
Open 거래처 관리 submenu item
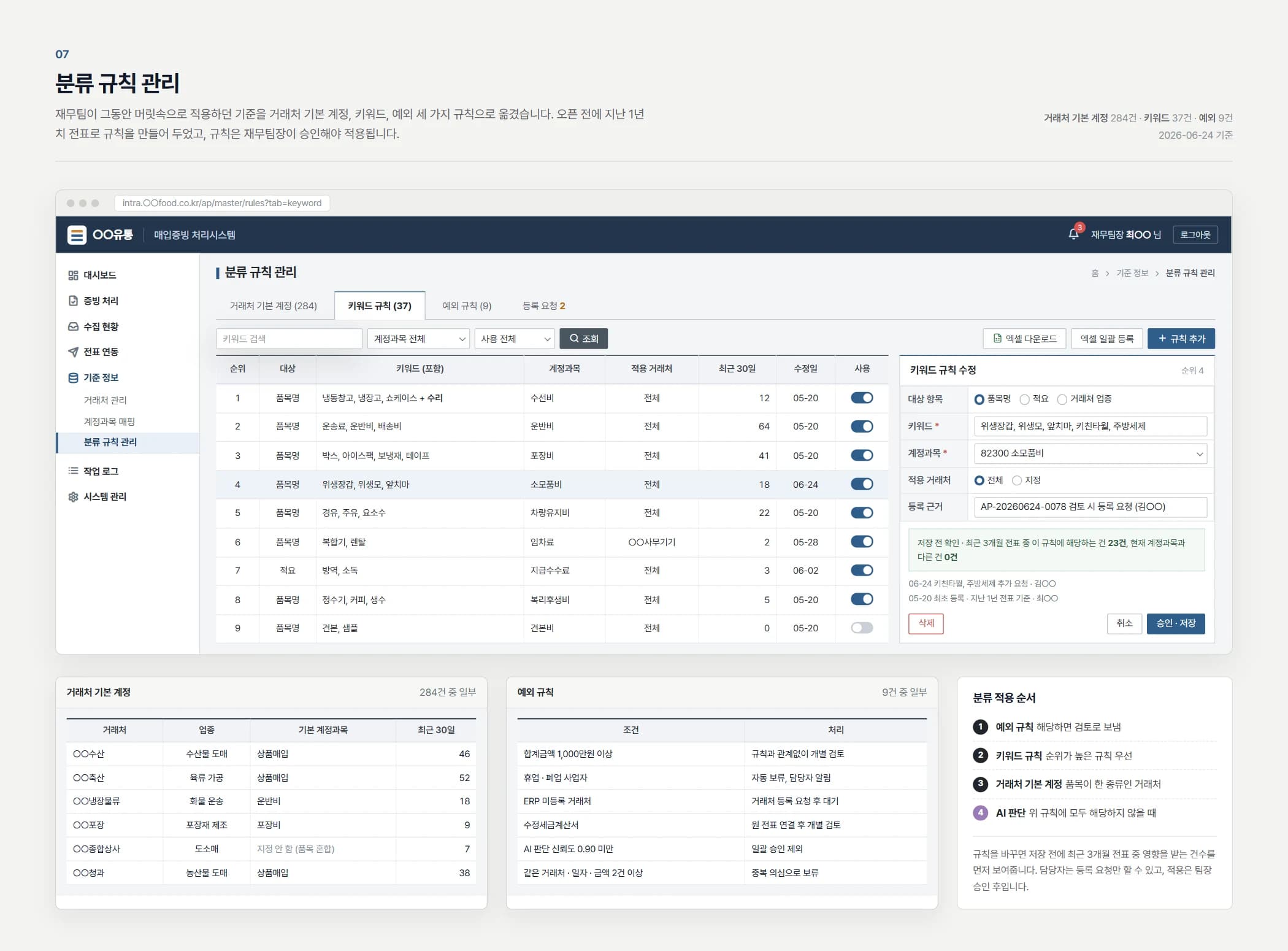[x=105, y=400]
